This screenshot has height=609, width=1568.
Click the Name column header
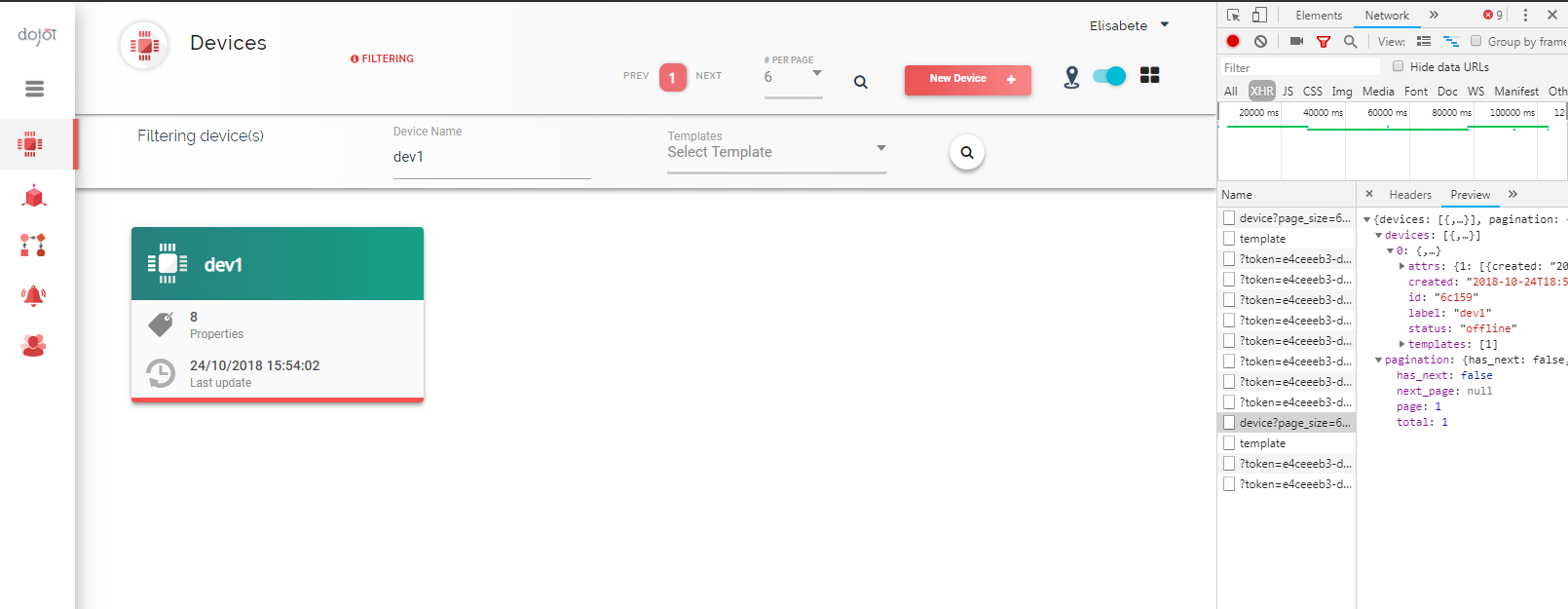point(1287,195)
